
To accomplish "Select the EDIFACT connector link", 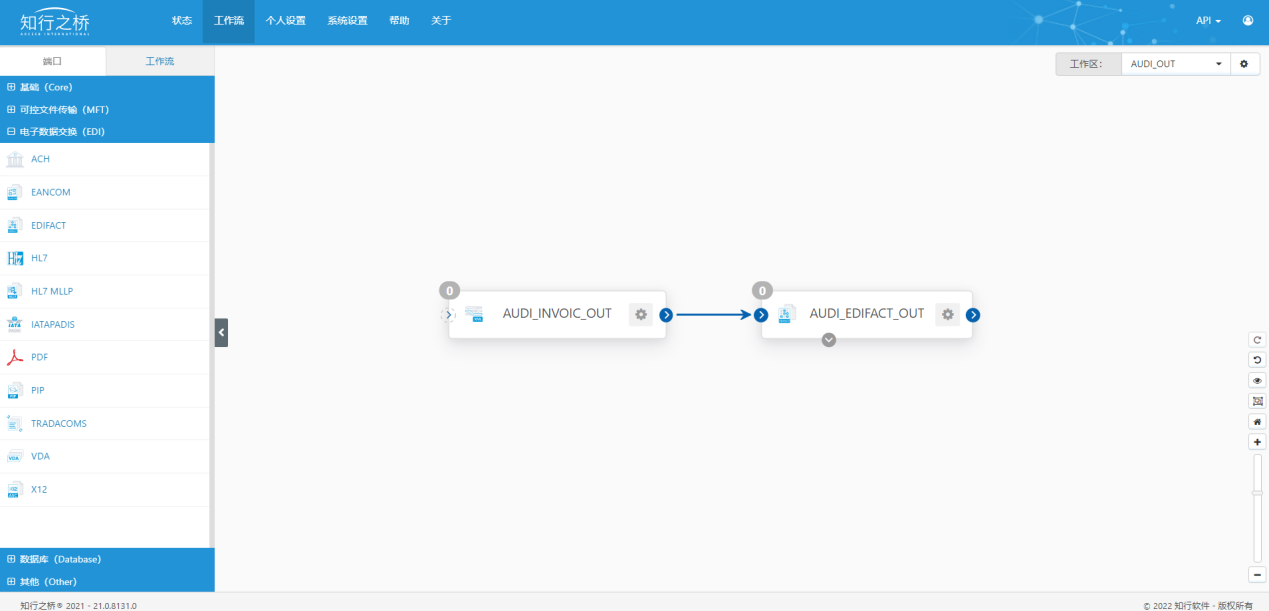I will (x=48, y=225).
